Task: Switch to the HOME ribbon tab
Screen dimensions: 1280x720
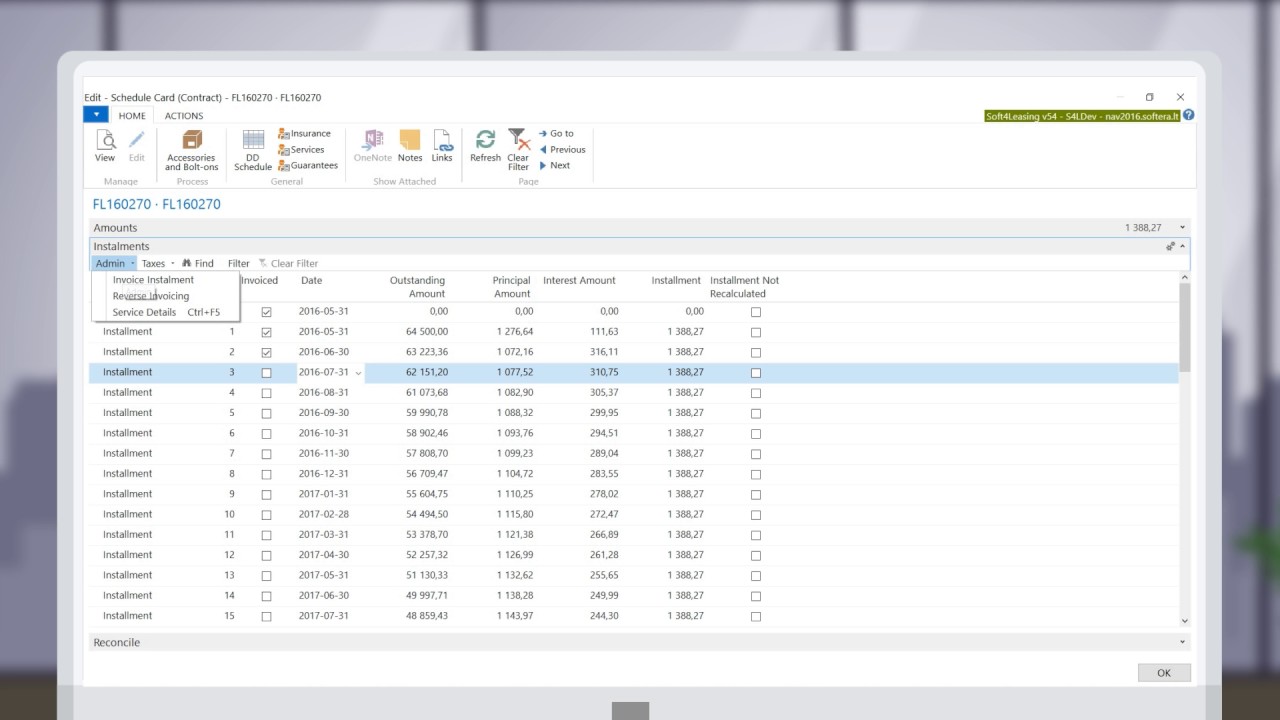Action: point(132,116)
